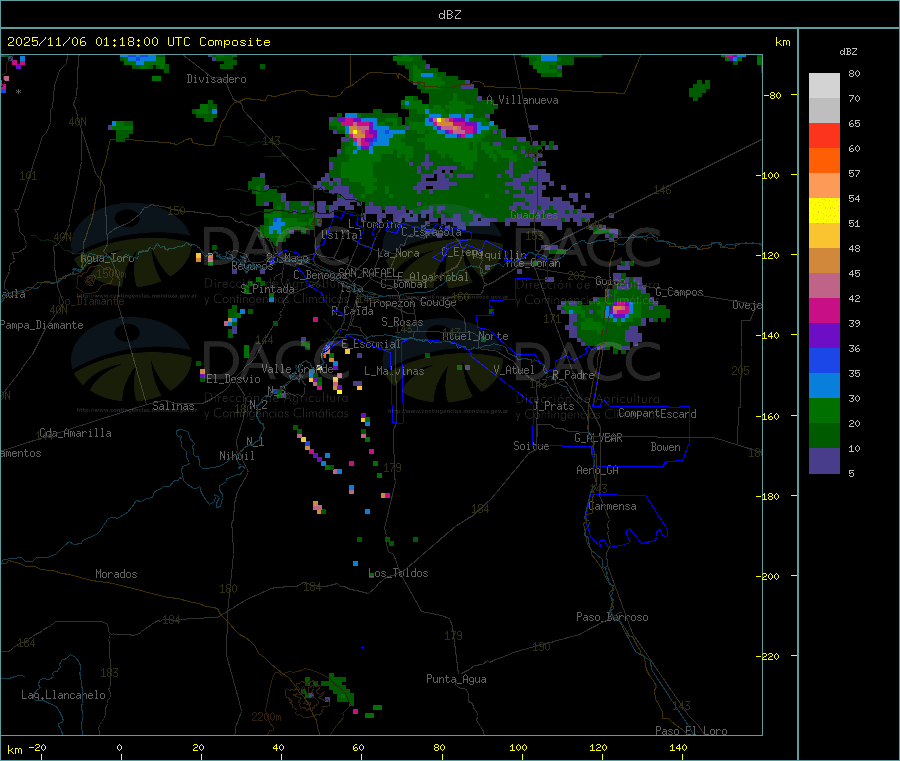This screenshot has height=761, width=900.
Task: Select the topmost light gray legend swatch
Action: pyautogui.click(x=824, y=85)
